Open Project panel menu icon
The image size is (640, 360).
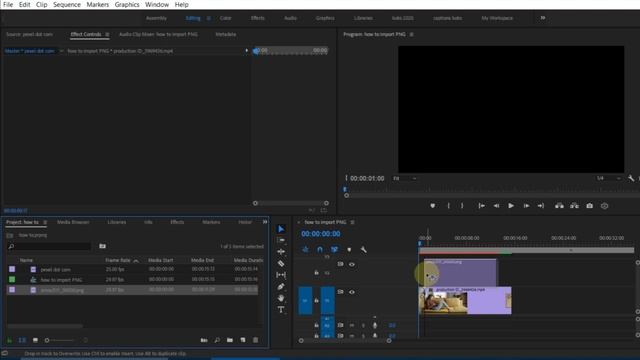45,222
